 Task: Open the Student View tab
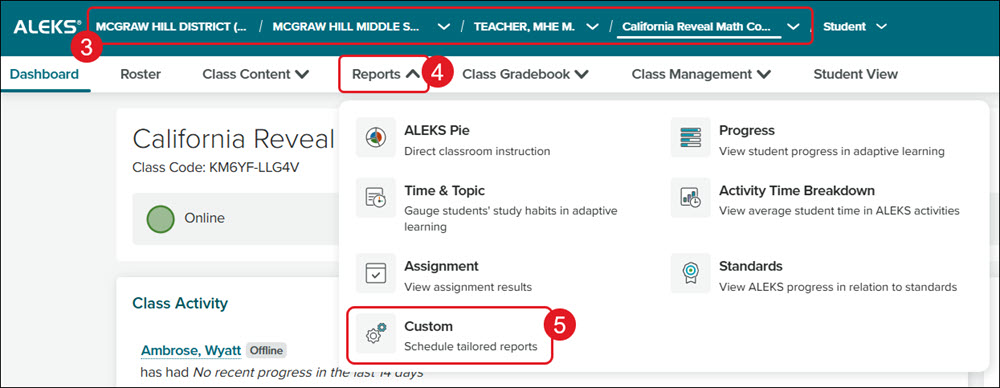pyautogui.click(x=855, y=74)
